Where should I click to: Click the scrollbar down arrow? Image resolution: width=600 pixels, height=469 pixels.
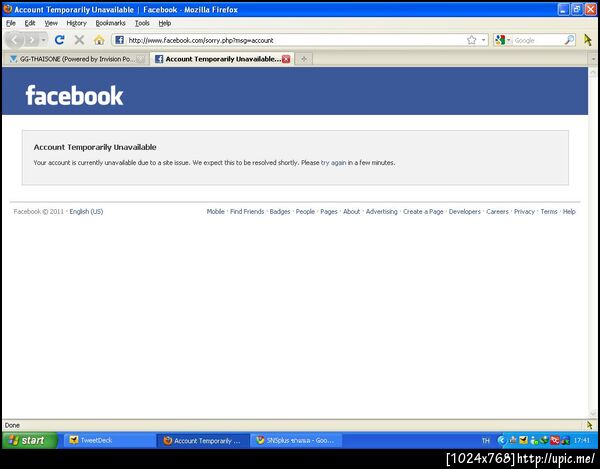coord(593,414)
